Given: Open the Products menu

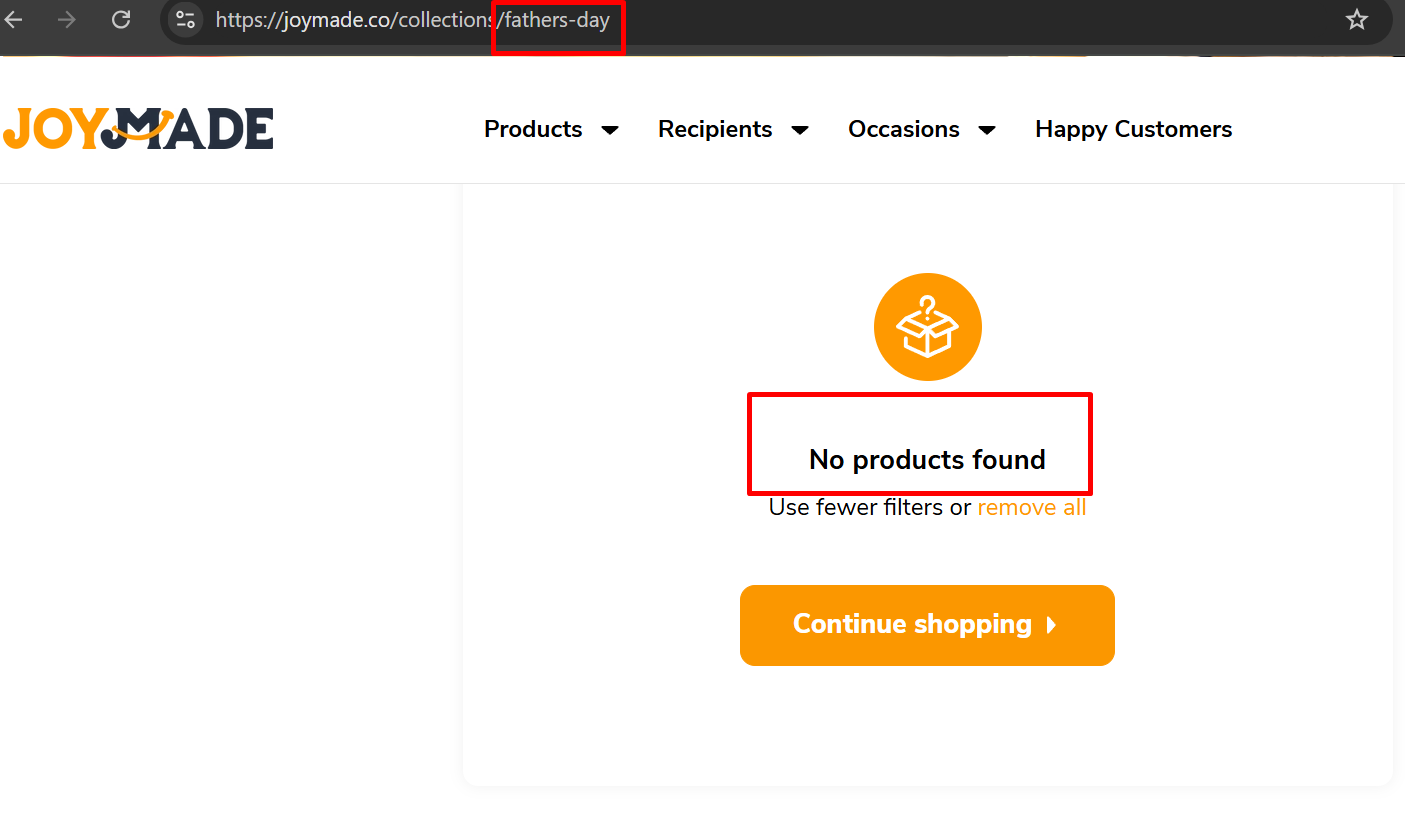Looking at the screenshot, I should tap(533, 129).
